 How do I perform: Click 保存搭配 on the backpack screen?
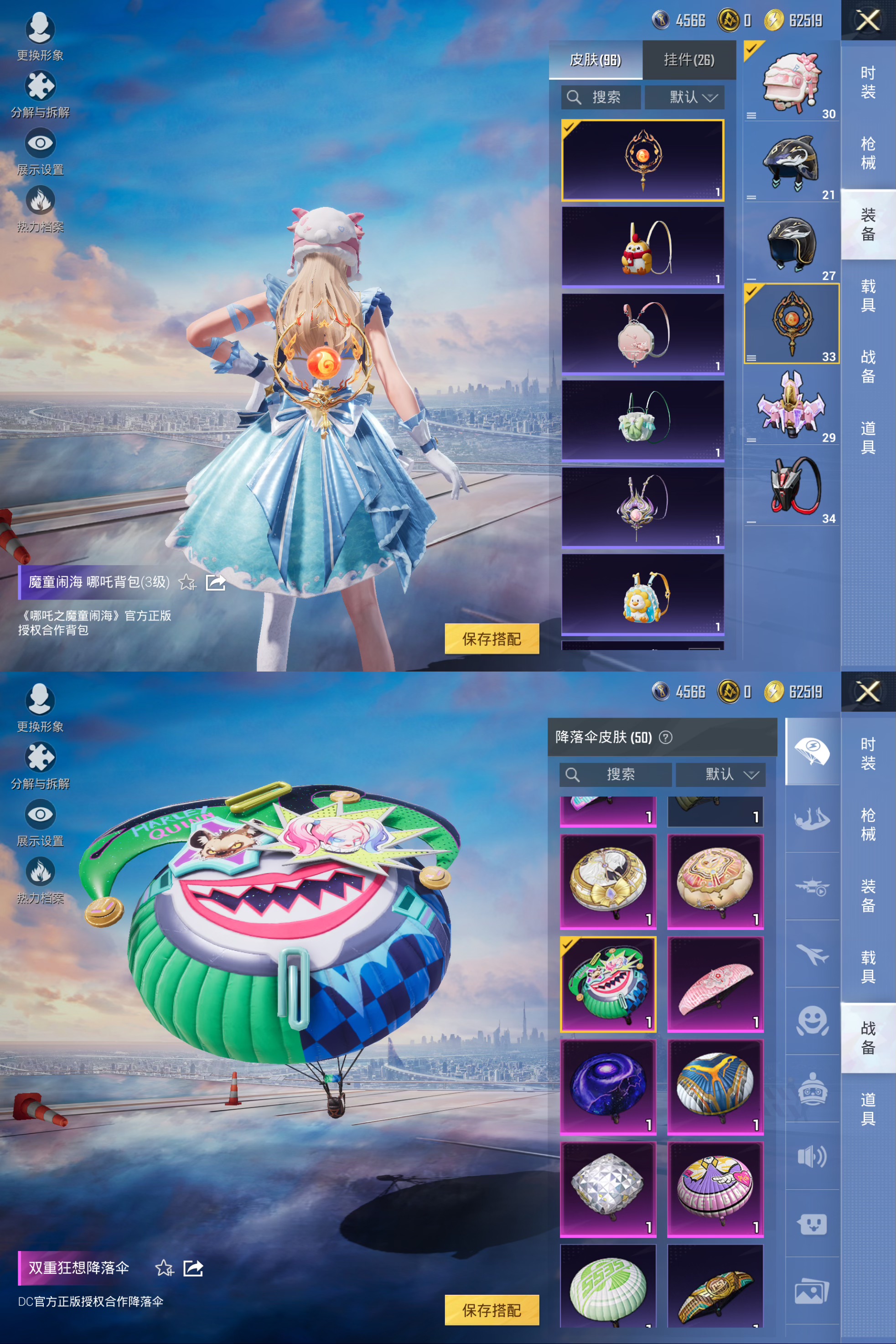(x=492, y=639)
